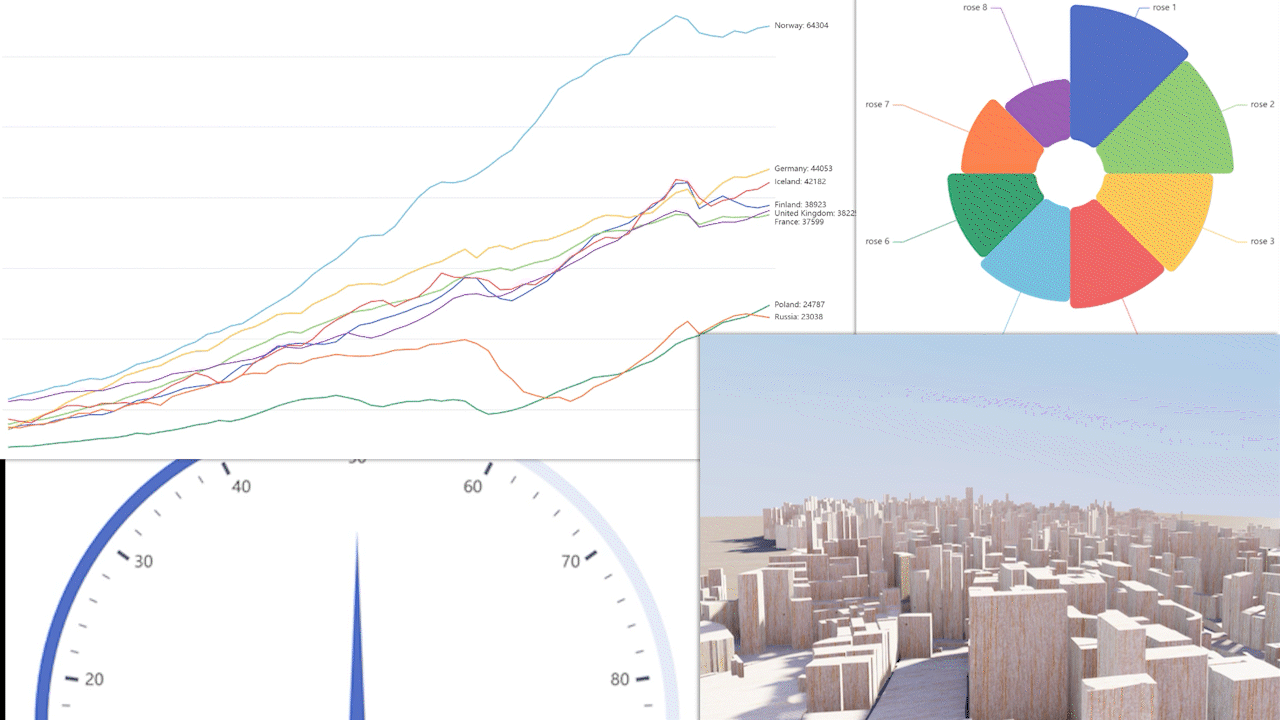Select the rose 6 callout label
Screen dimensions: 1280x720
pyautogui.click(x=876, y=241)
